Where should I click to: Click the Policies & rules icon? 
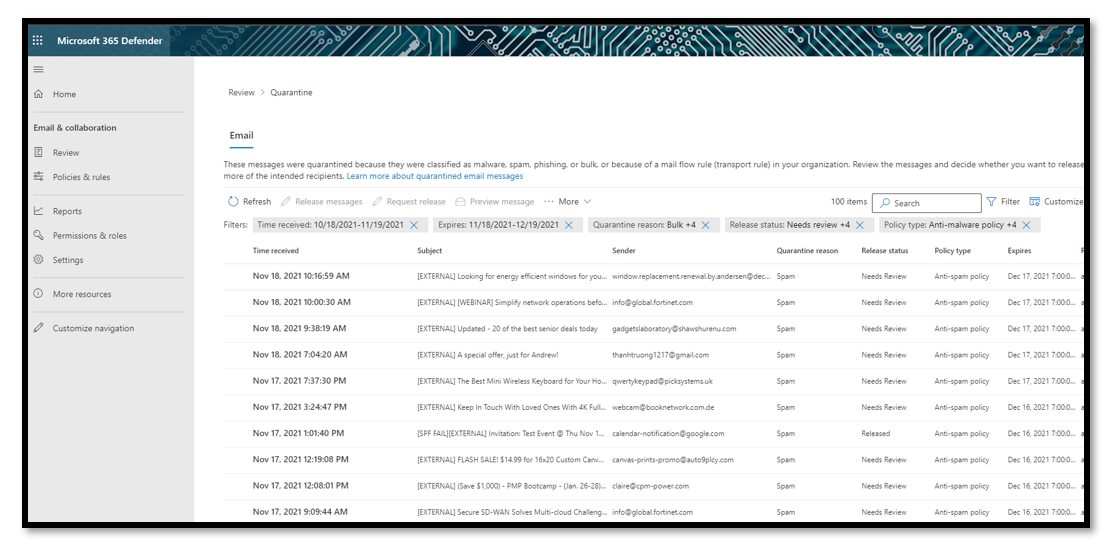[39, 176]
